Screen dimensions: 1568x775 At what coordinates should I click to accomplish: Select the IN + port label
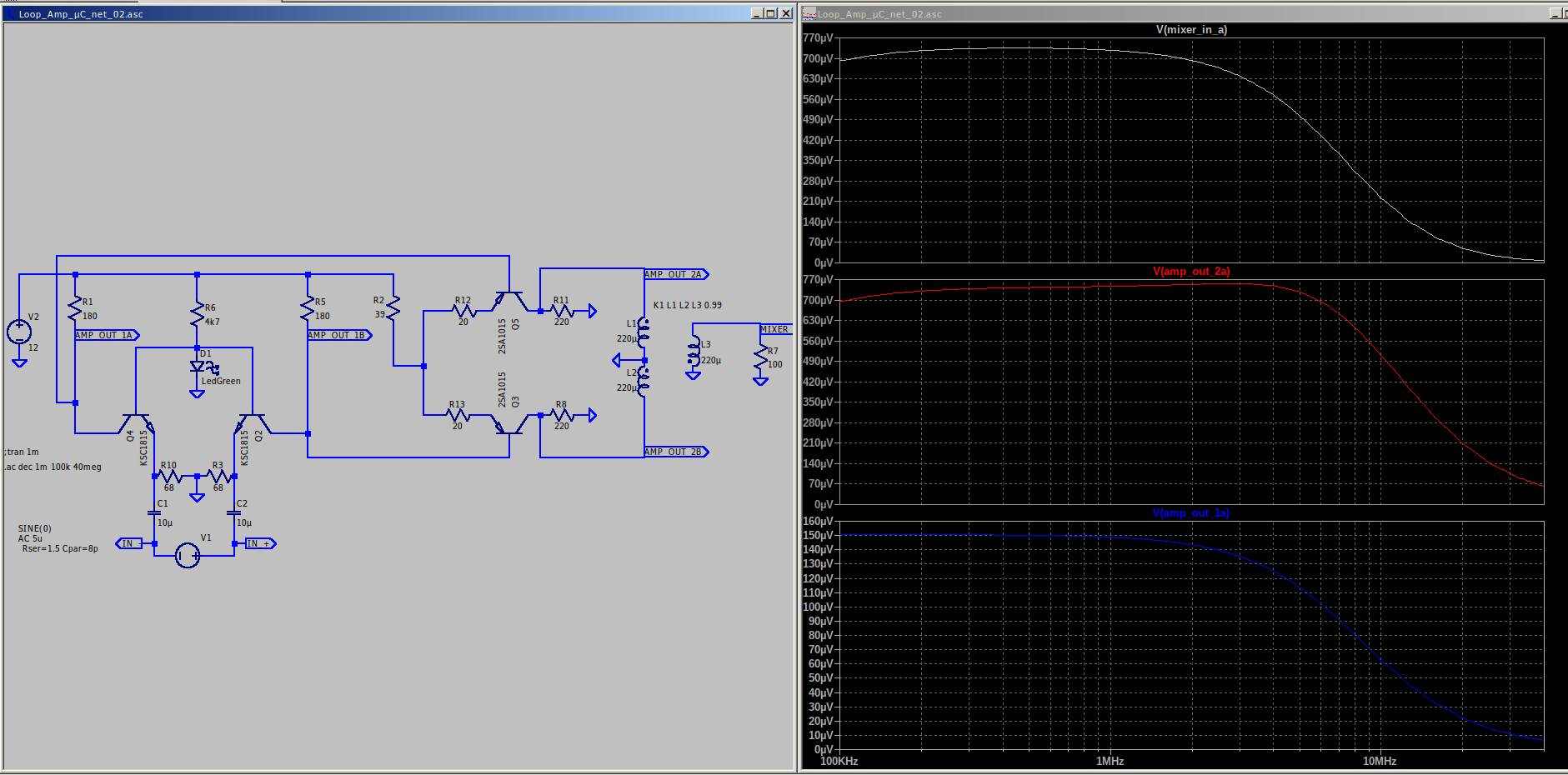[260, 543]
